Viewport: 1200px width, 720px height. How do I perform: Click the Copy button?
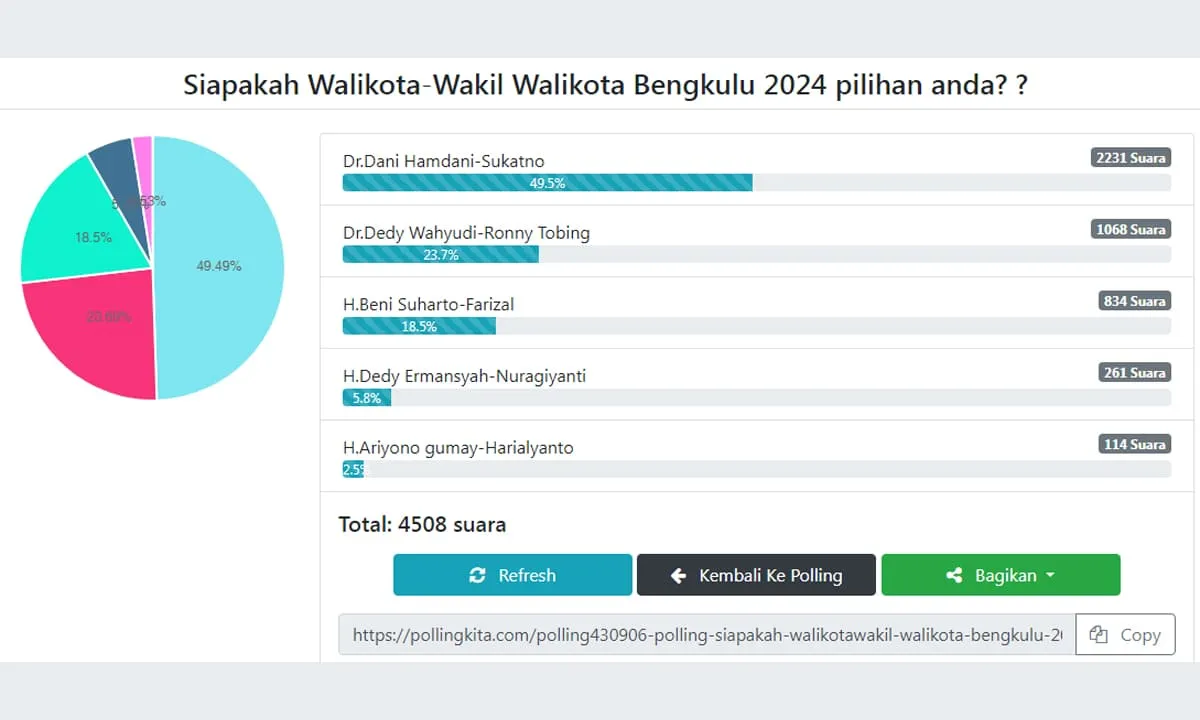(x=1125, y=634)
